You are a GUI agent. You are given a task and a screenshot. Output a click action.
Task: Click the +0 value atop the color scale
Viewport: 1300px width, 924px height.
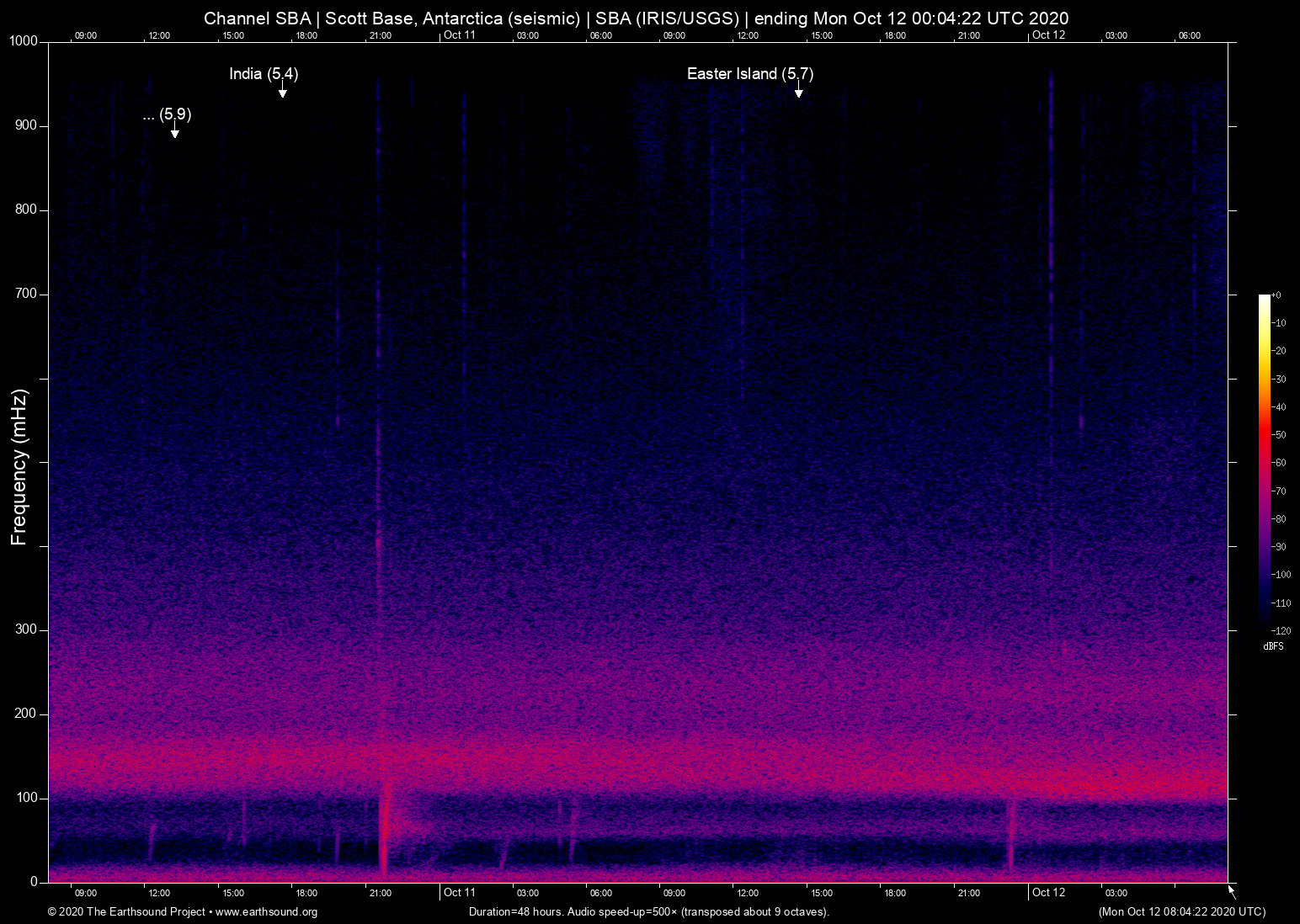pos(1276,295)
